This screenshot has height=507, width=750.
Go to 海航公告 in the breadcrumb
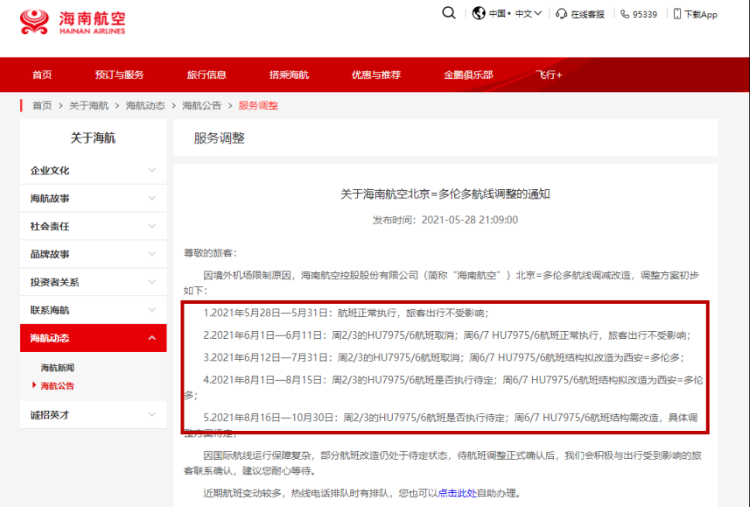coord(202,106)
